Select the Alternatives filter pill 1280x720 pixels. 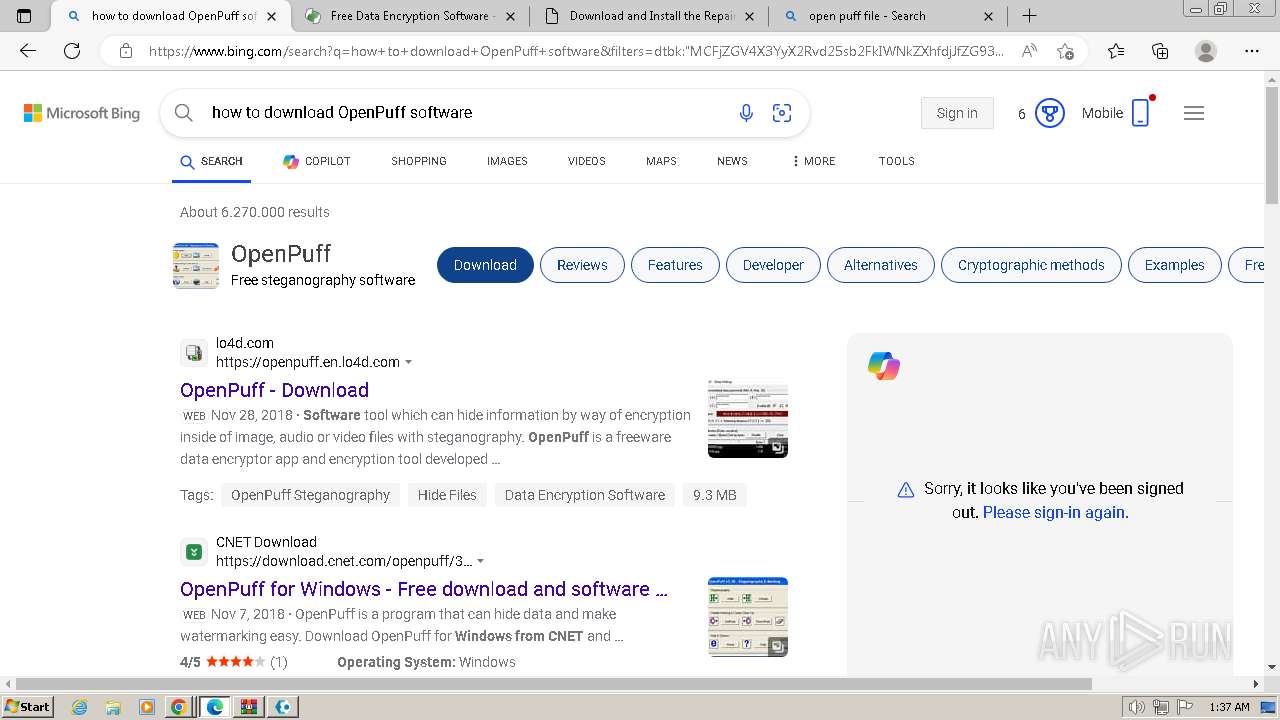[x=881, y=265]
